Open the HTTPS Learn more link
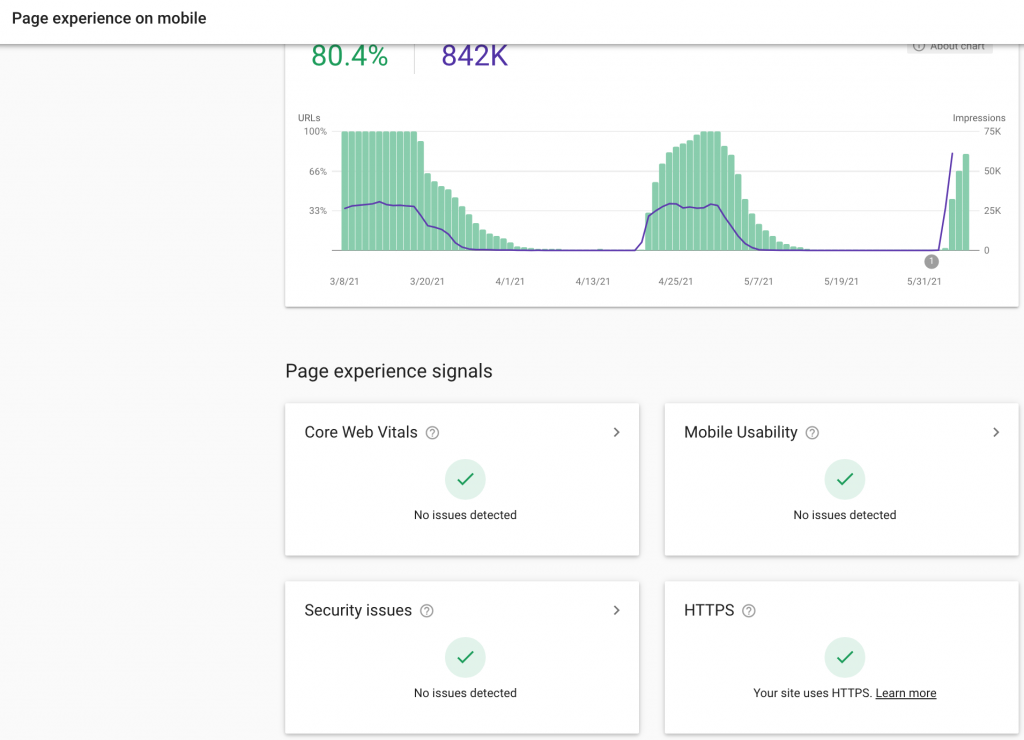 (906, 693)
